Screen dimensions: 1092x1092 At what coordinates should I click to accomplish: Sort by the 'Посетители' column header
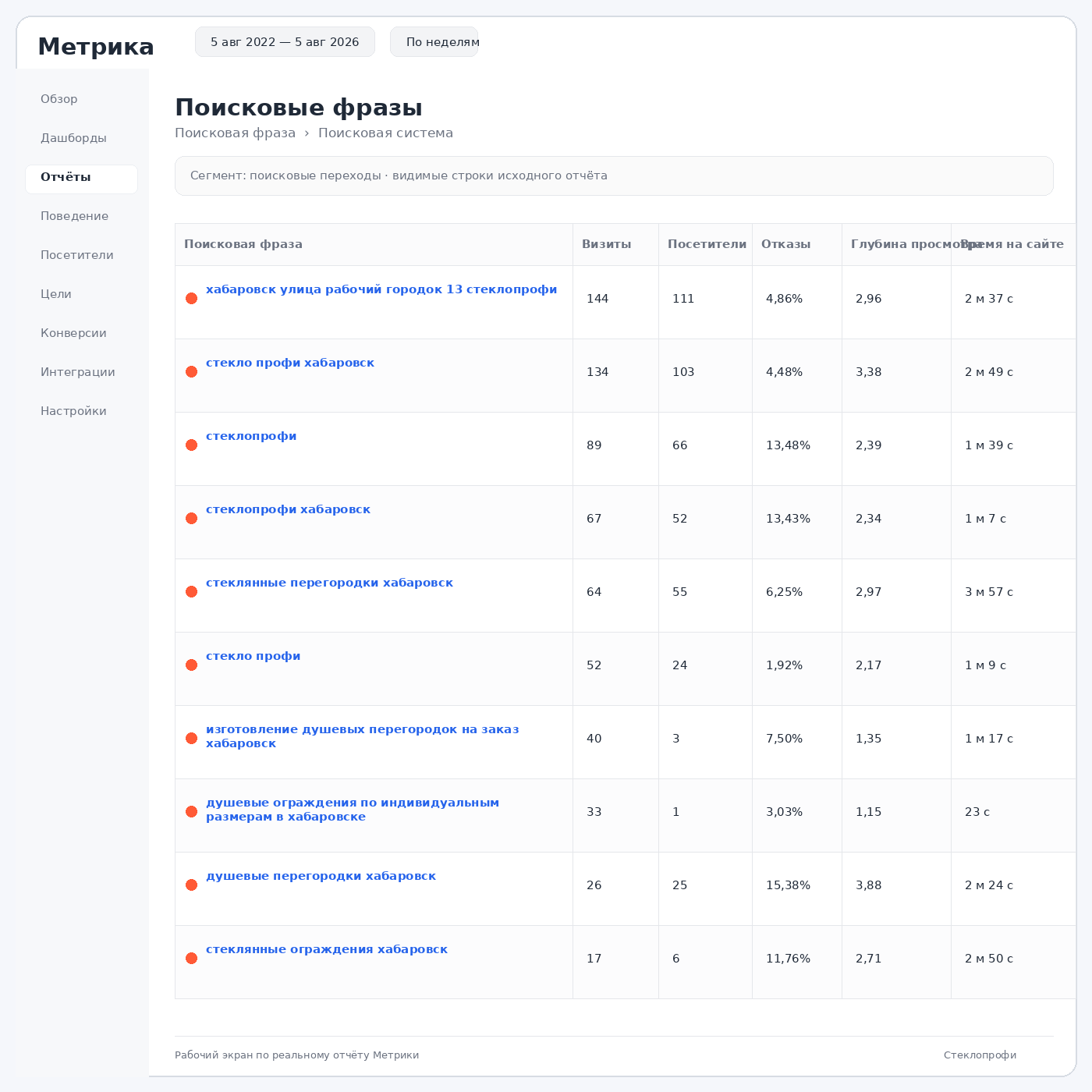(x=707, y=244)
